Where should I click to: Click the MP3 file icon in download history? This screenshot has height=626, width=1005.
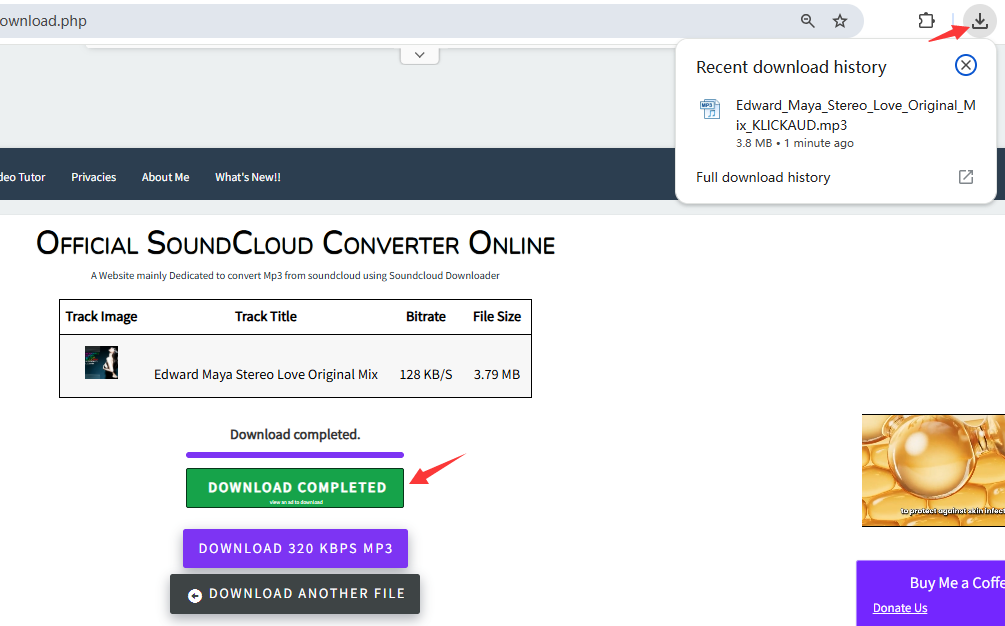pos(710,110)
